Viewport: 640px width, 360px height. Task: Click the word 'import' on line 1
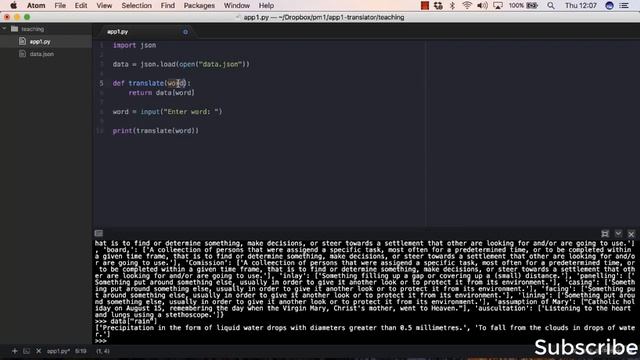[x=124, y=45]
